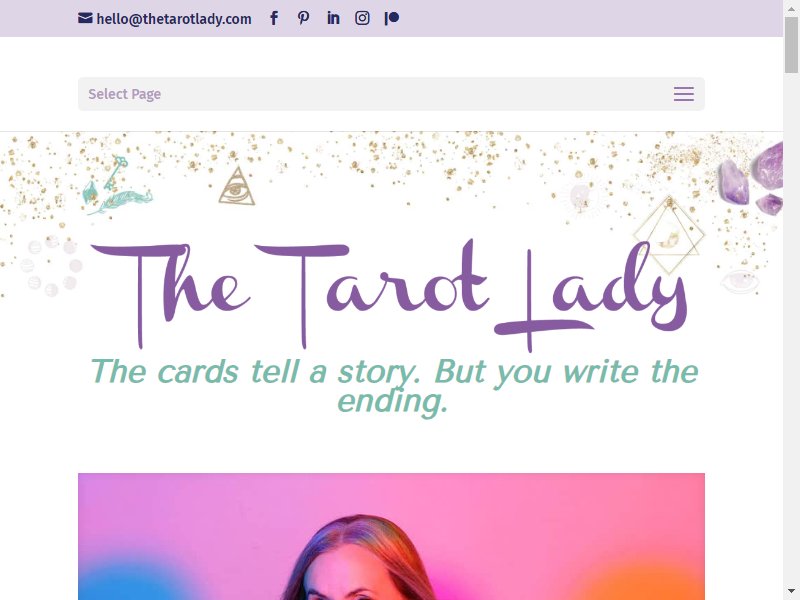Click the moon phases circle illustration
The width and height of the screenshot is (800, 600).
point(51,265)
